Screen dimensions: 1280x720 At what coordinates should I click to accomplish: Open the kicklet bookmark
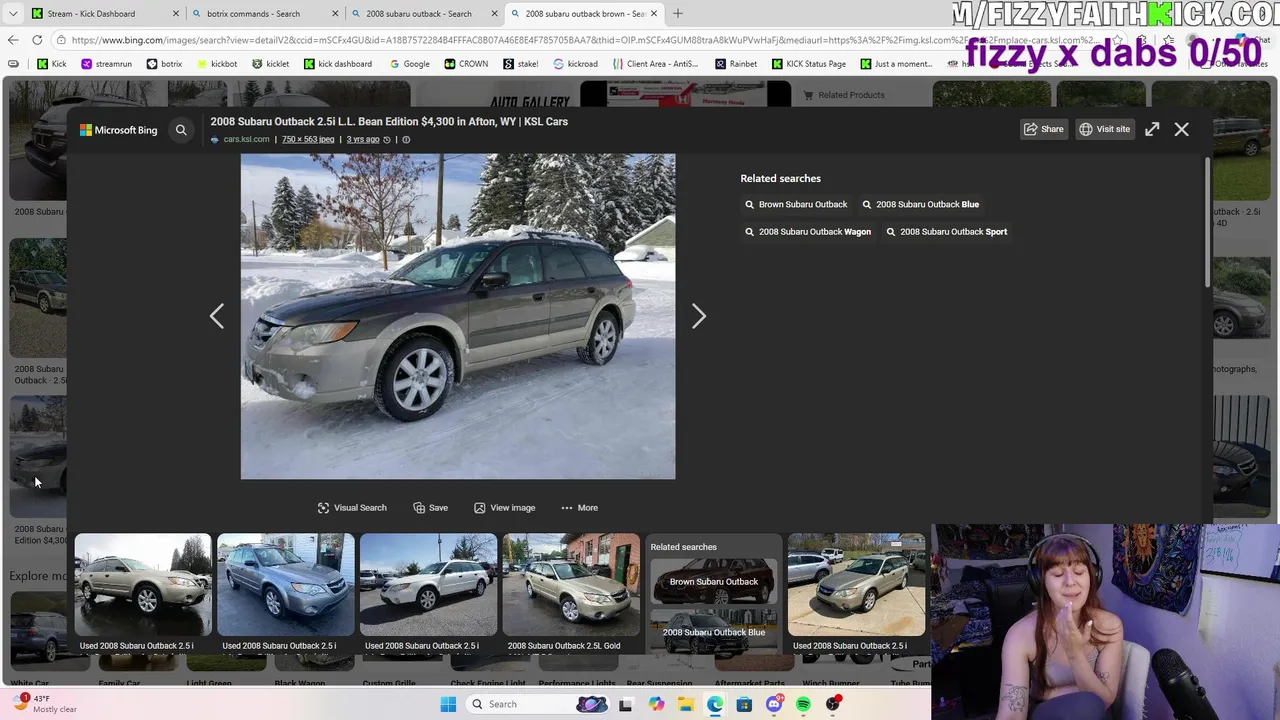[x=271, y=64]
